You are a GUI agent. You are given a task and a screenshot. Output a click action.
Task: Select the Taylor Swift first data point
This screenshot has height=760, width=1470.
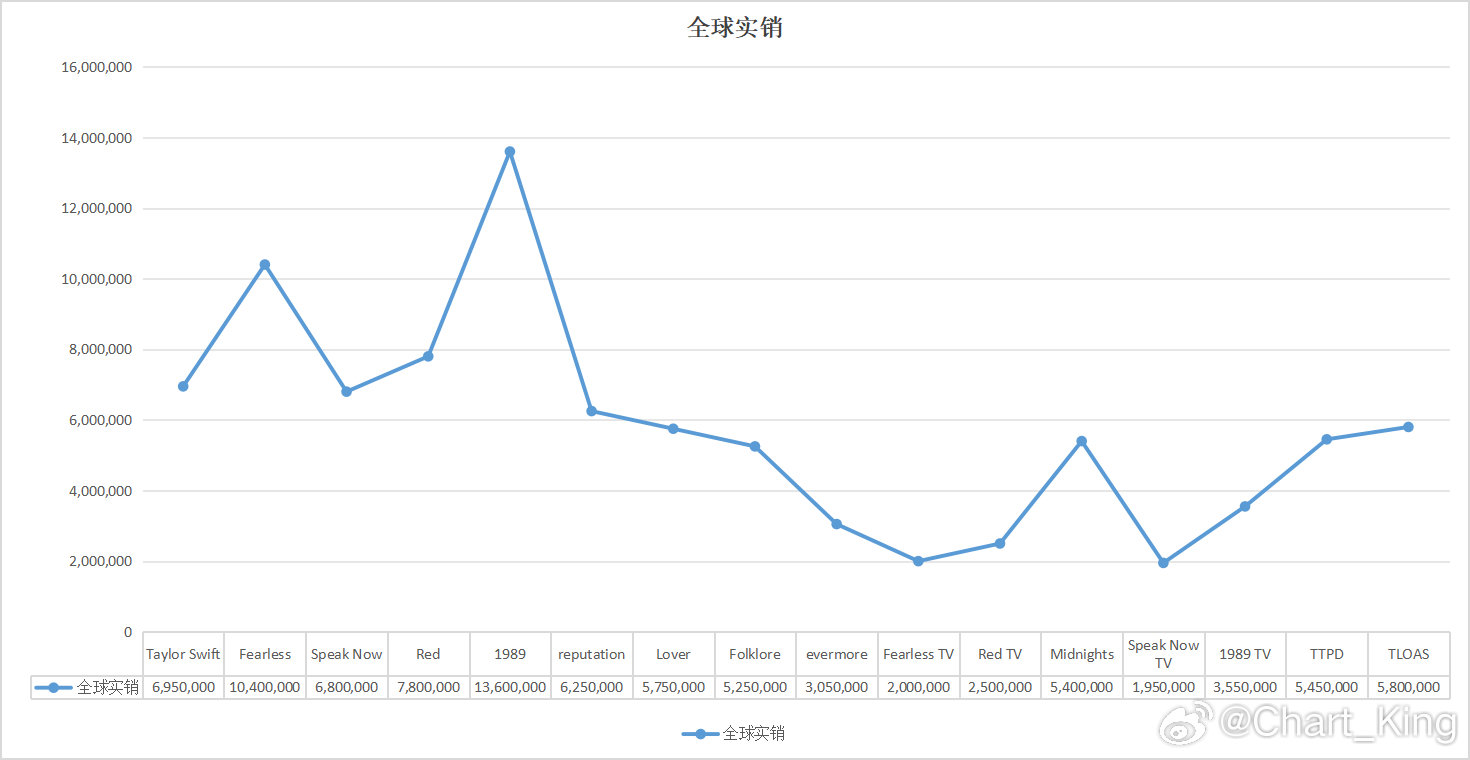[x=183, y=386]
